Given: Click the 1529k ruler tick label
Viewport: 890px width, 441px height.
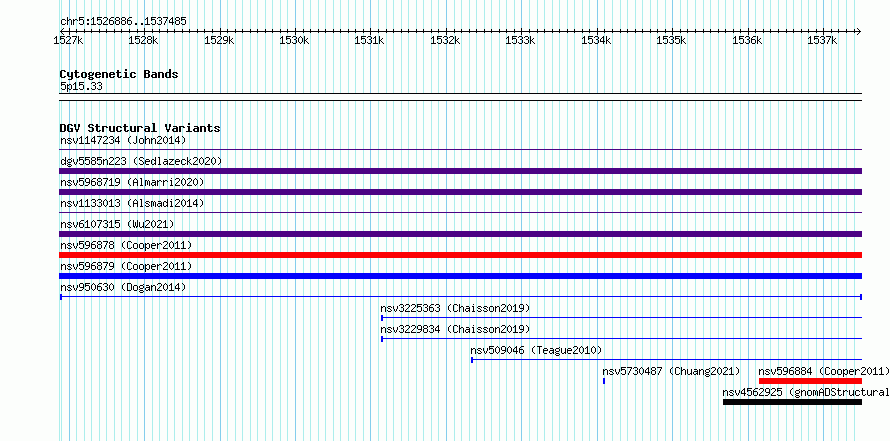Looking at the screenshot, I should 219,41.
